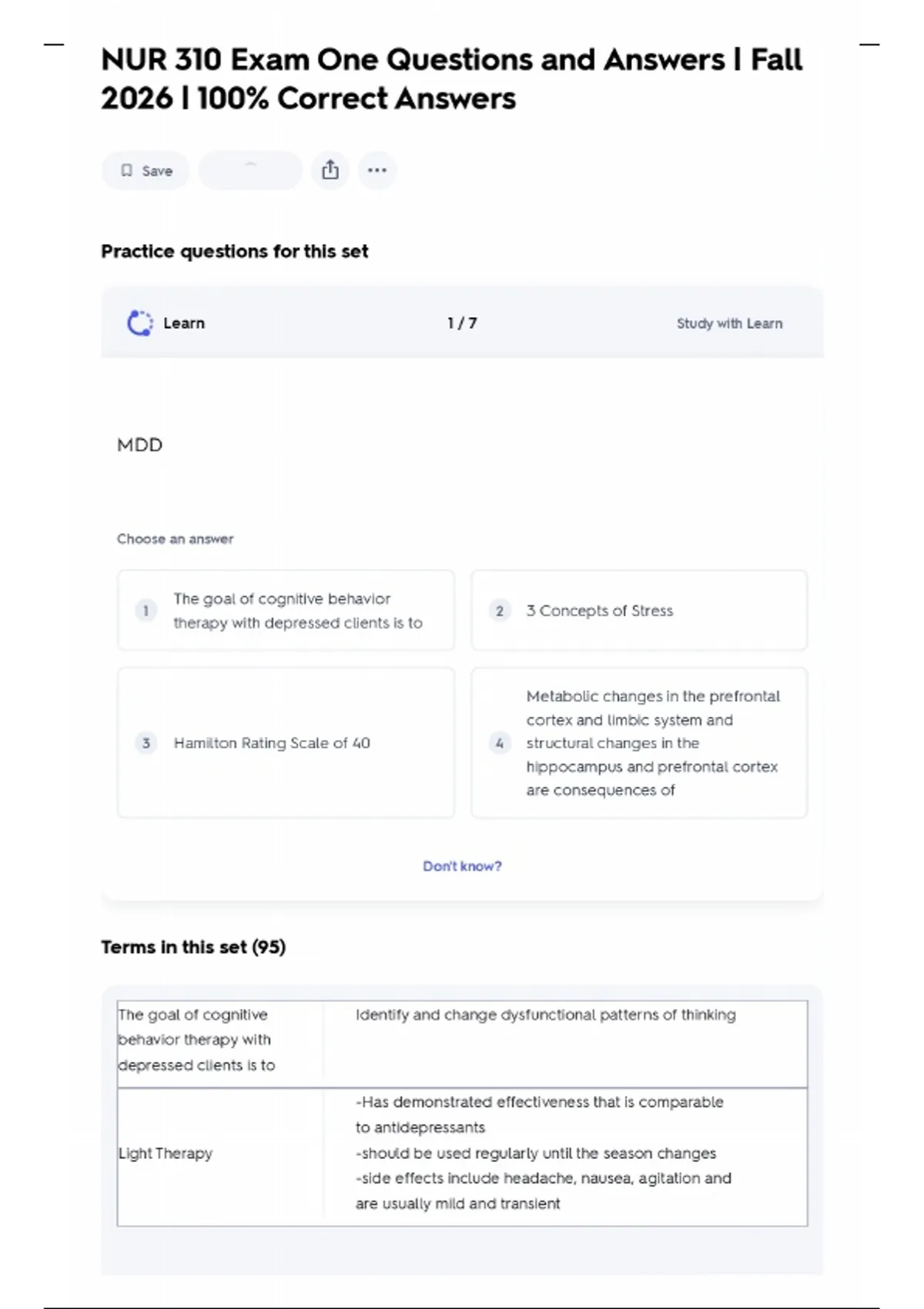The width and height of the screenshot is (924, 1309).
Task: Select the "Metabolic changes in the prefrontal cortex" answer
Action: (652, 743)
